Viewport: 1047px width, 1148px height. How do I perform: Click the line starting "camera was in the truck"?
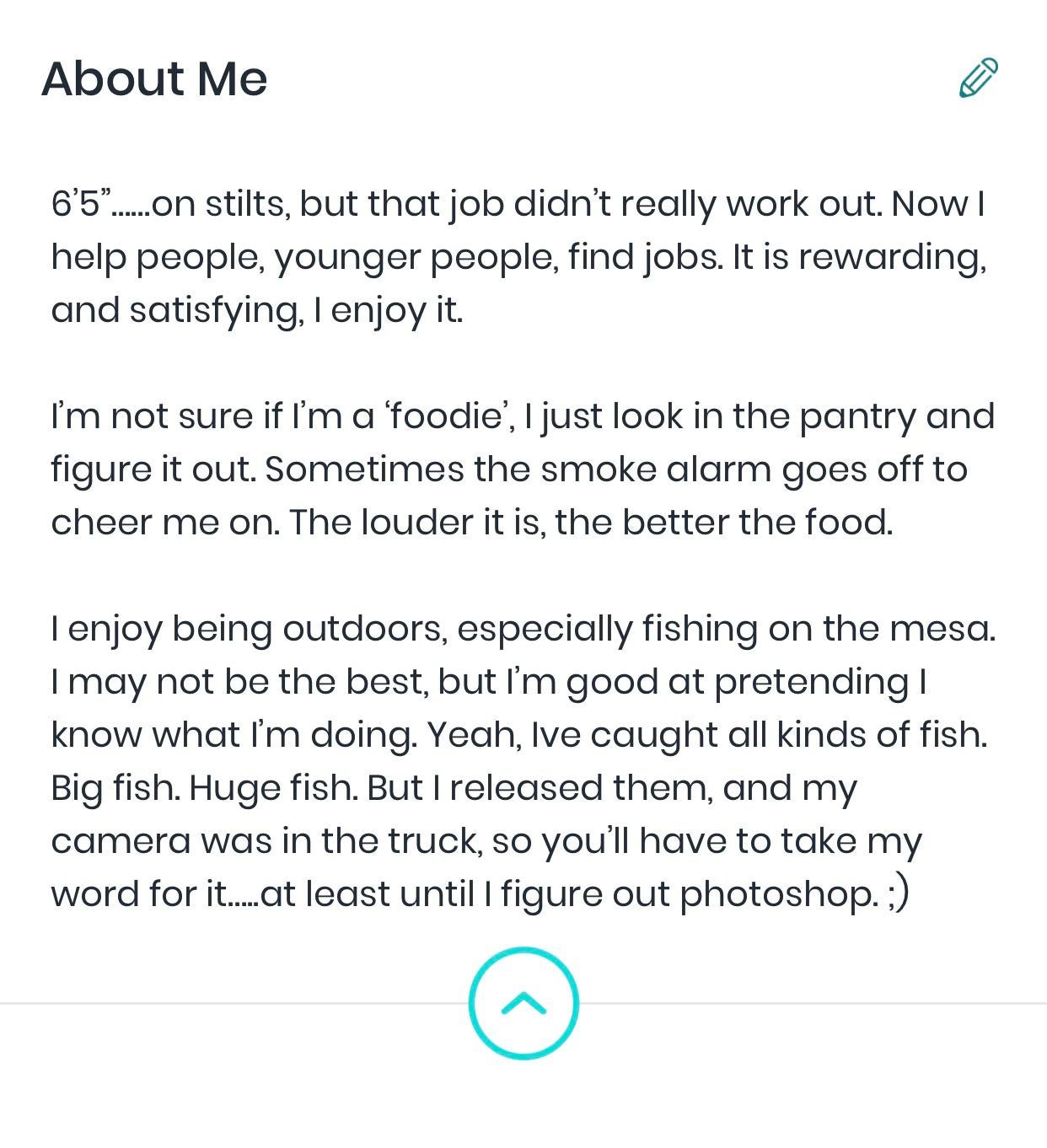486,841
